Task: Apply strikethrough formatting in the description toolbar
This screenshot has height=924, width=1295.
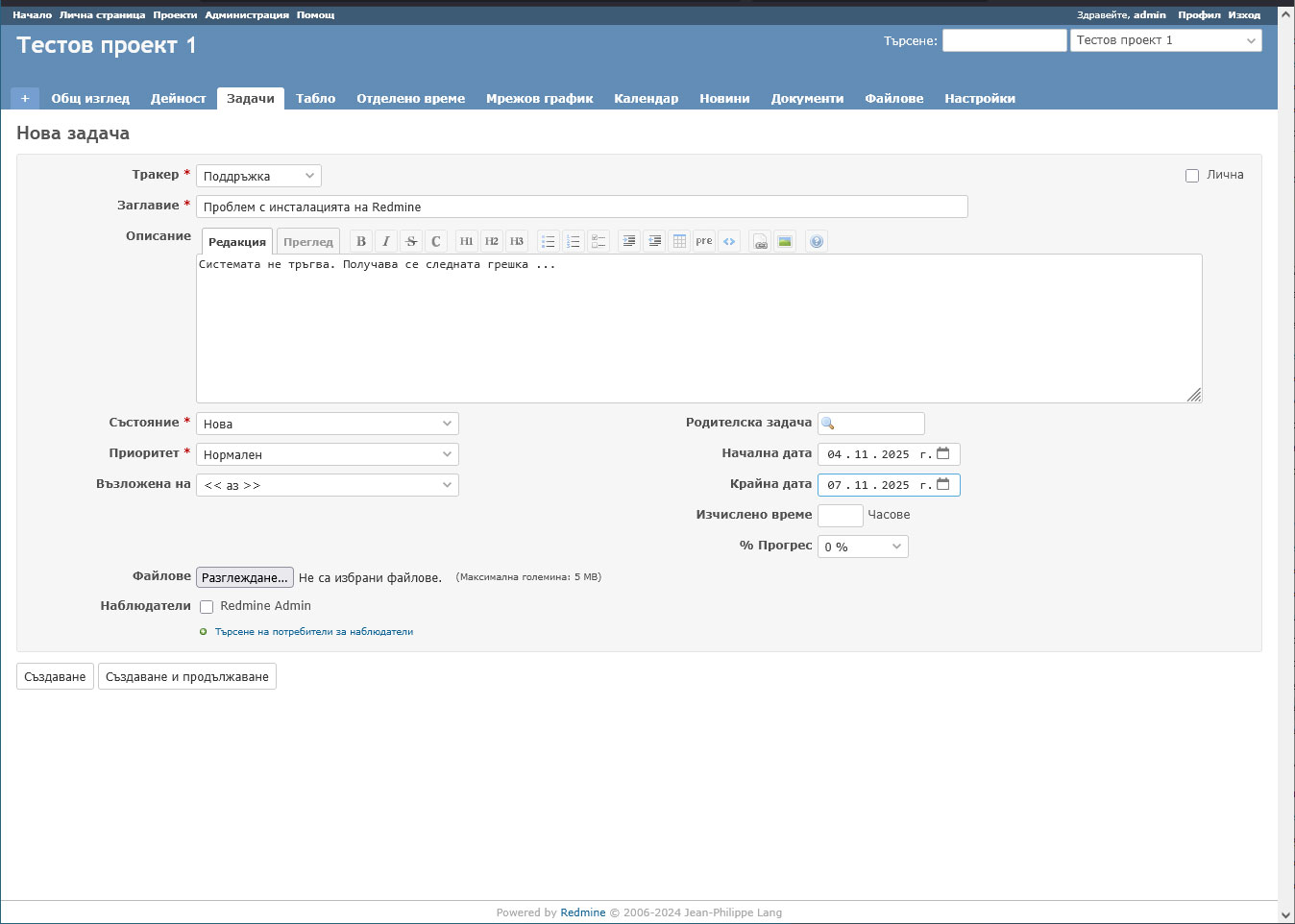Action: [411, 241]
